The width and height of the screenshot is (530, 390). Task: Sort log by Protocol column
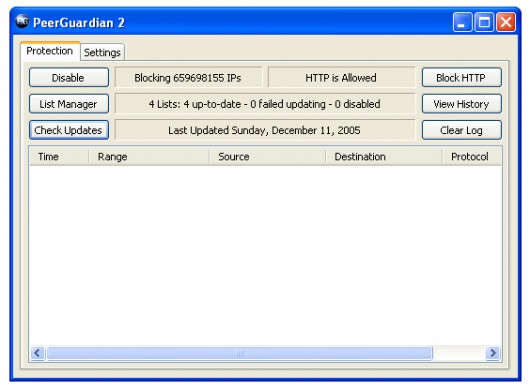click(x=472, y=156)
